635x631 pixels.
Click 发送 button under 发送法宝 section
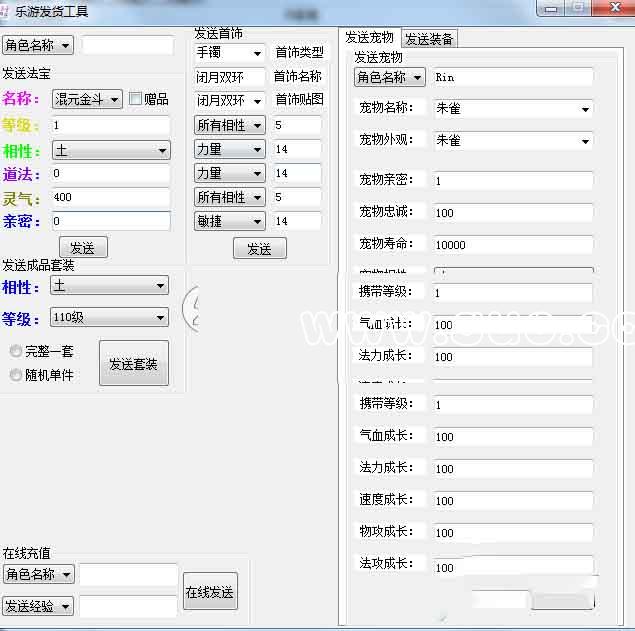(x=83, y=247)
